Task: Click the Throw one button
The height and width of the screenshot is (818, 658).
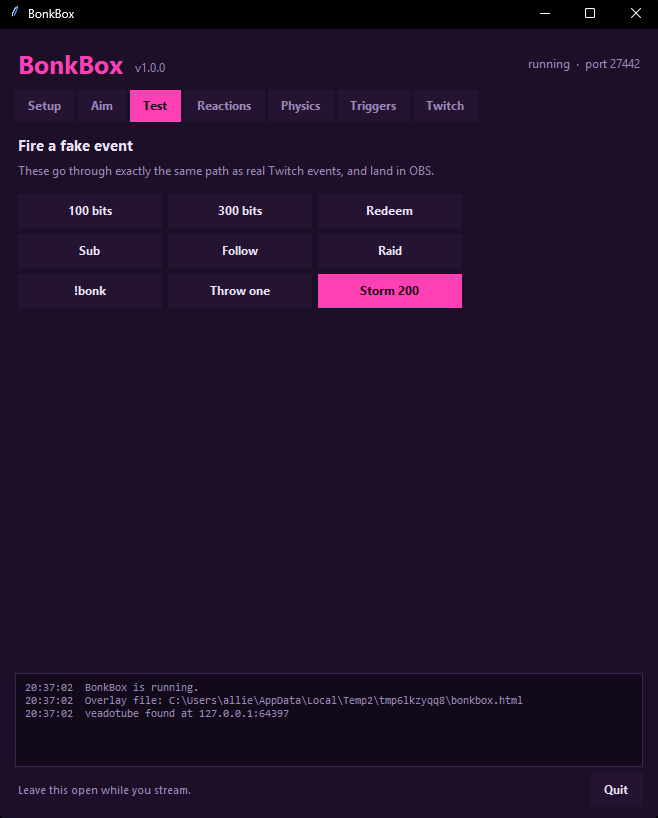Action: click(240, 291)
